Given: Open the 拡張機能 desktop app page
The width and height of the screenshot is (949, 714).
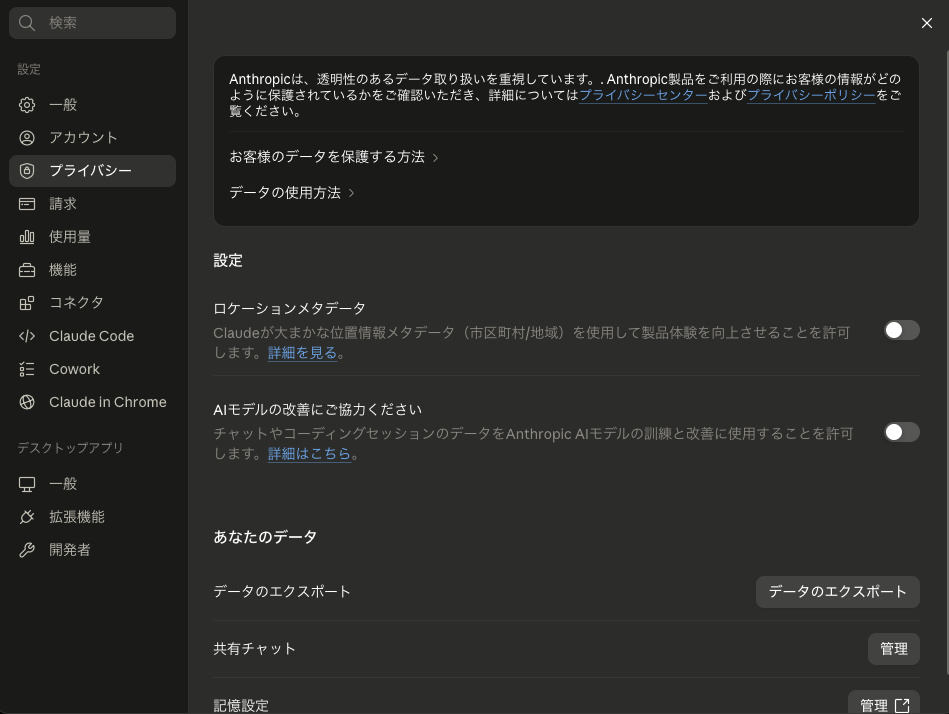Looking at the screenshot, I should (92, 517).
